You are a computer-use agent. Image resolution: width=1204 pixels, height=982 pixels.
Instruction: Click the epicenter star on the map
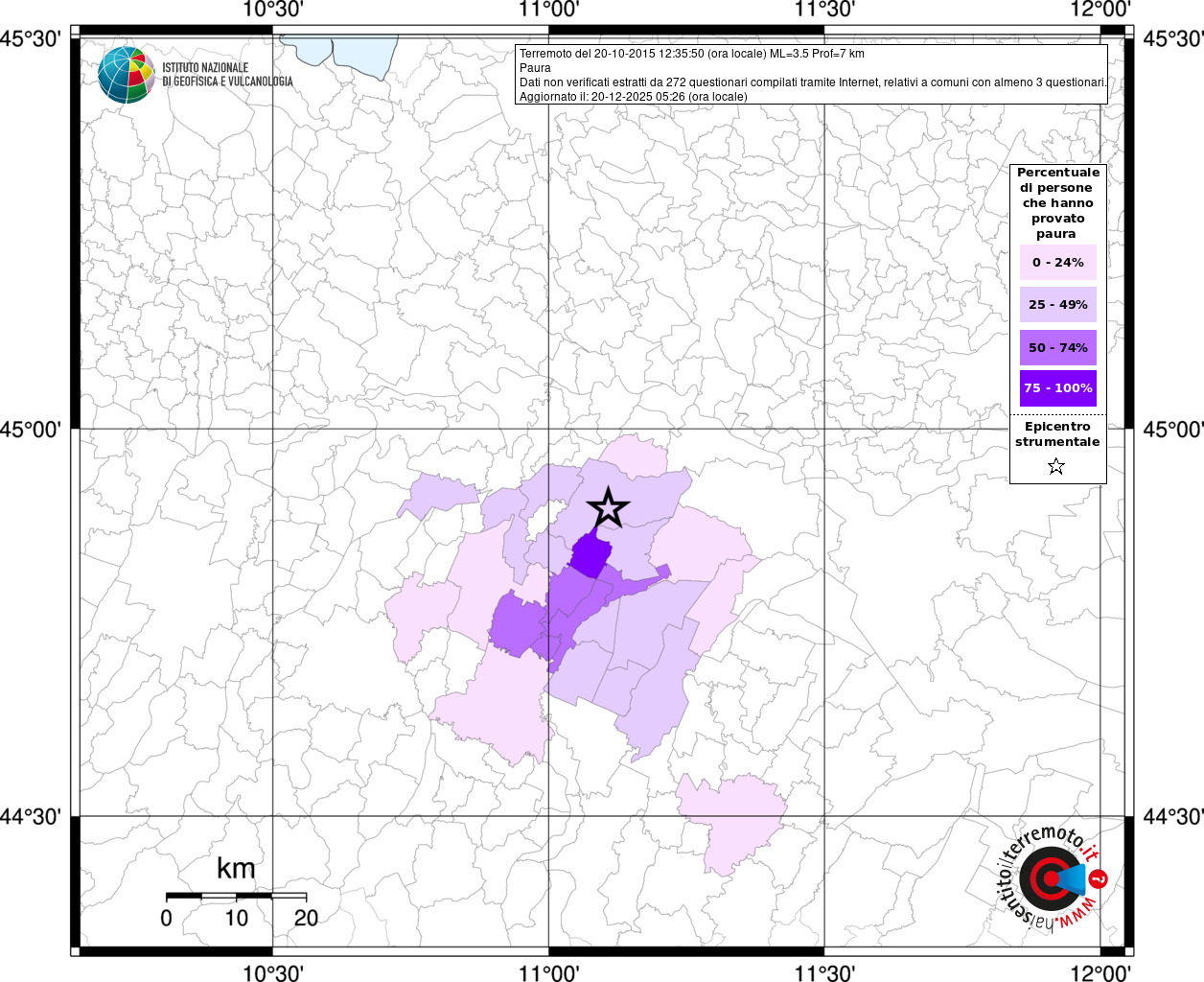[x=608, y=508]
